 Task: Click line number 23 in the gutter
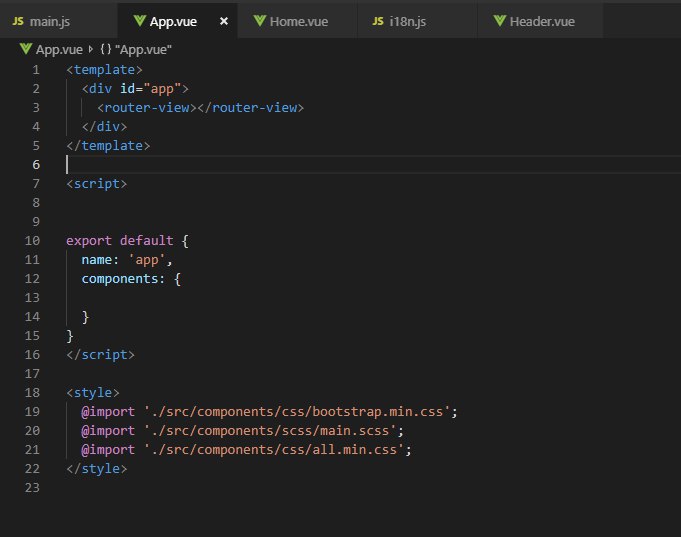[32, 488]
